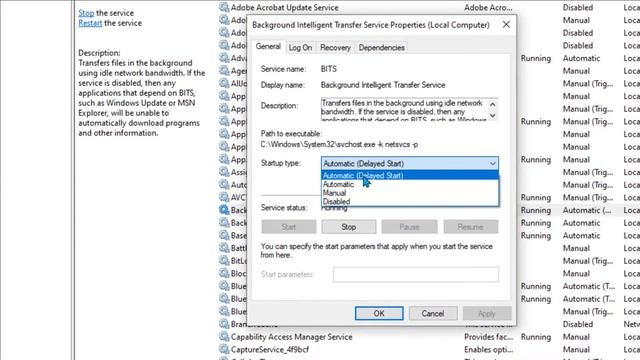Screen dimensions: 640x360
Task: Click the gear icon of the 'Age' row
Action: pyautogui.click(x=224, y=71)
